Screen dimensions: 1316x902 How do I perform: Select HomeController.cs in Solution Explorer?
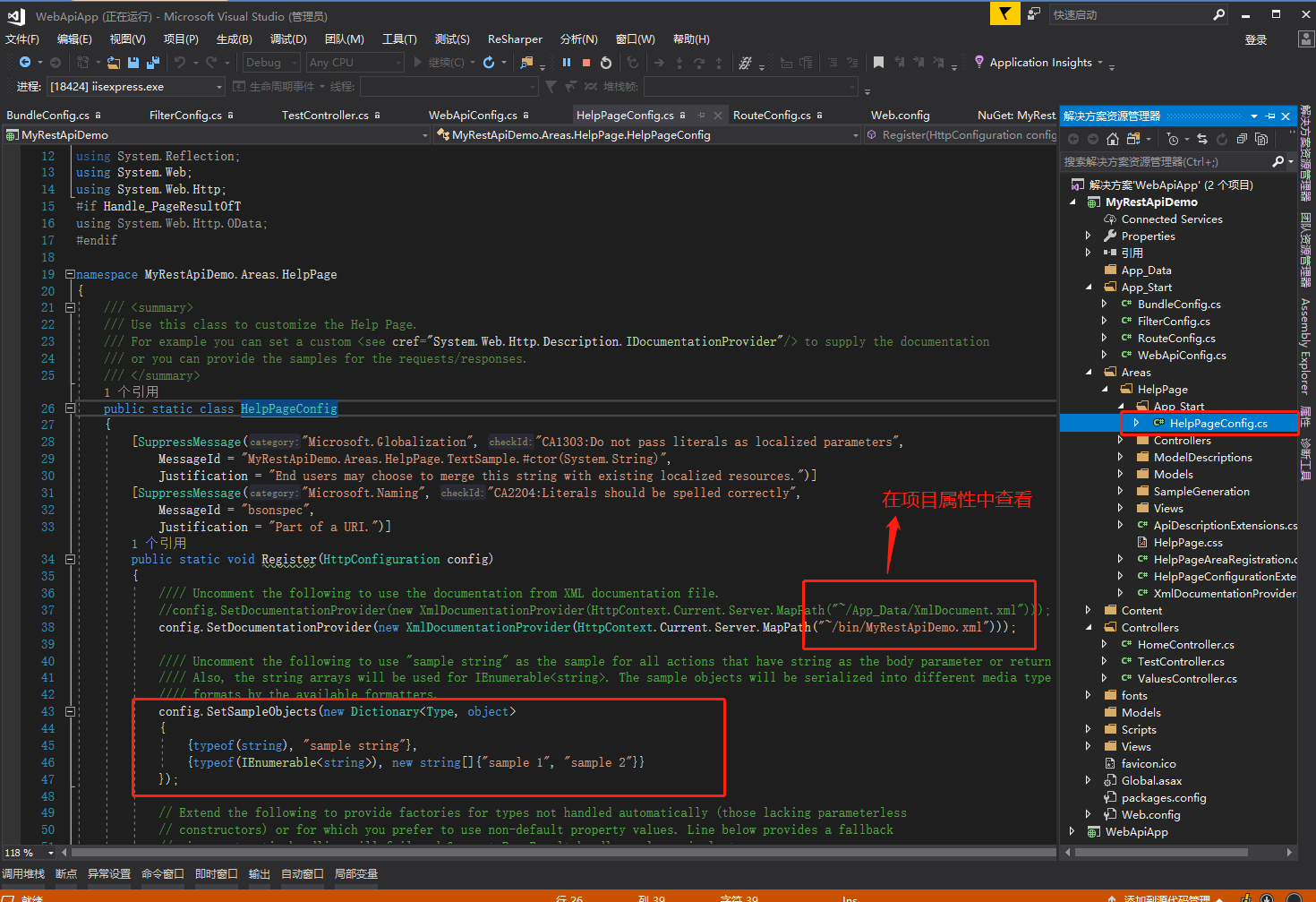coord(1185,644)
